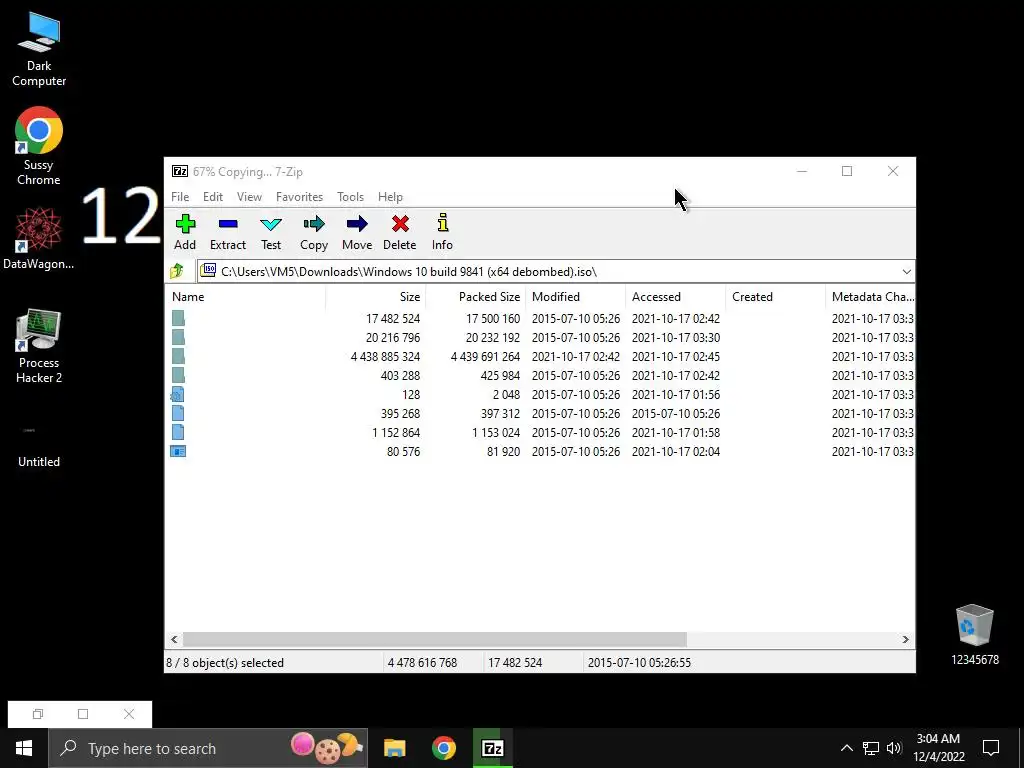Go up one folder level icon

[176, 271]
